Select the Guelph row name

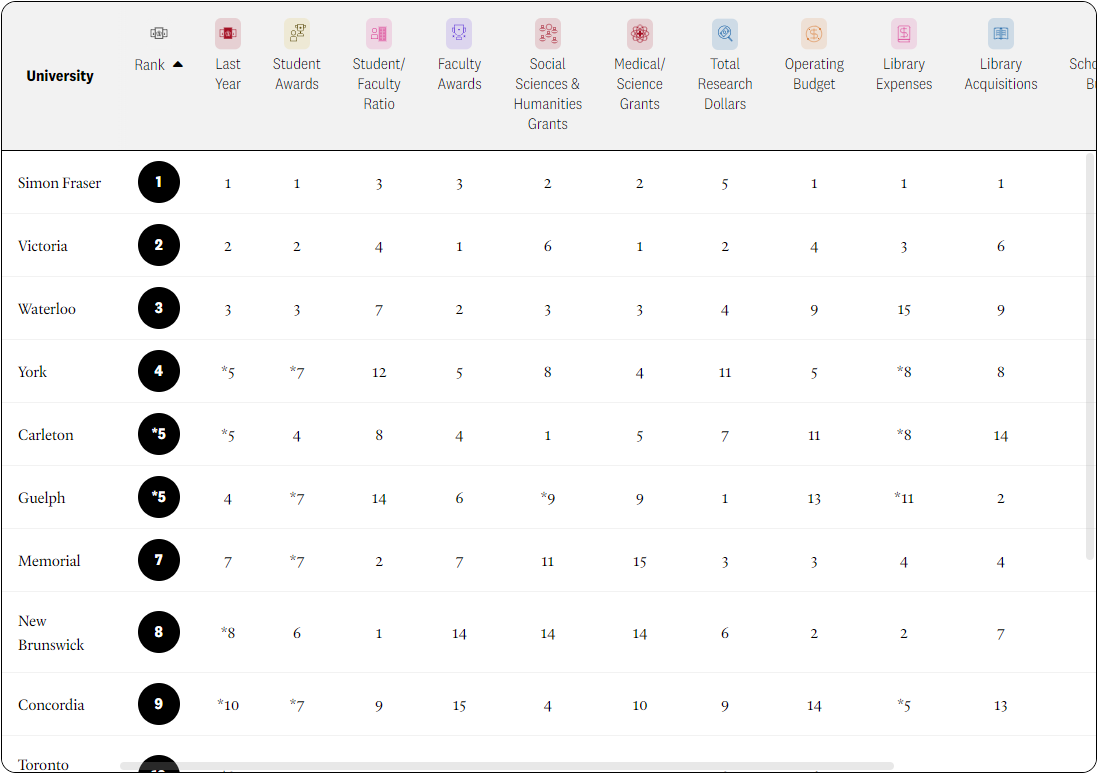click(x=41, y=498)
